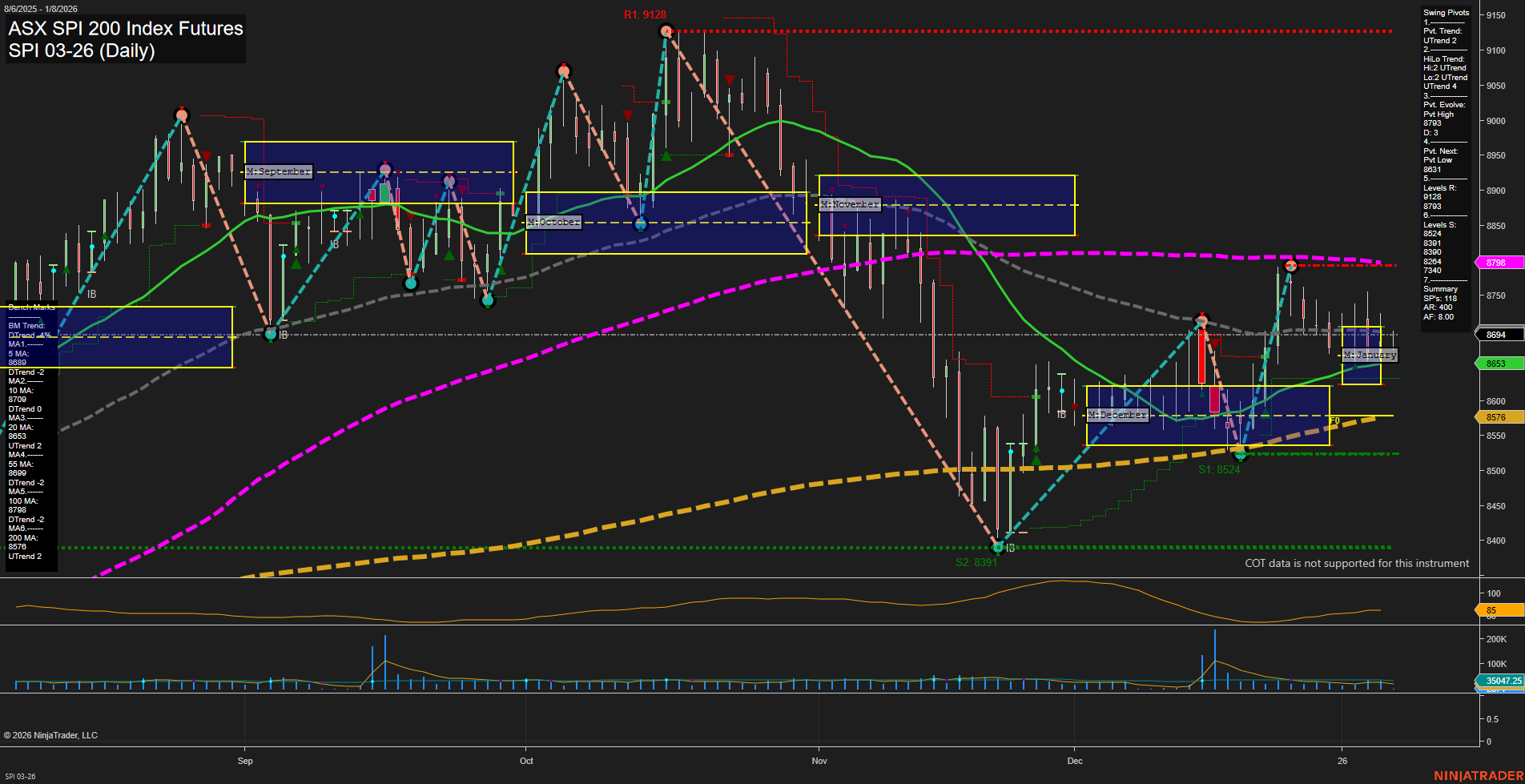Click the blue 35047.25 volume readout marker
The width and height of the screenshot is (1525, 784).
(x=1501, y=681)
